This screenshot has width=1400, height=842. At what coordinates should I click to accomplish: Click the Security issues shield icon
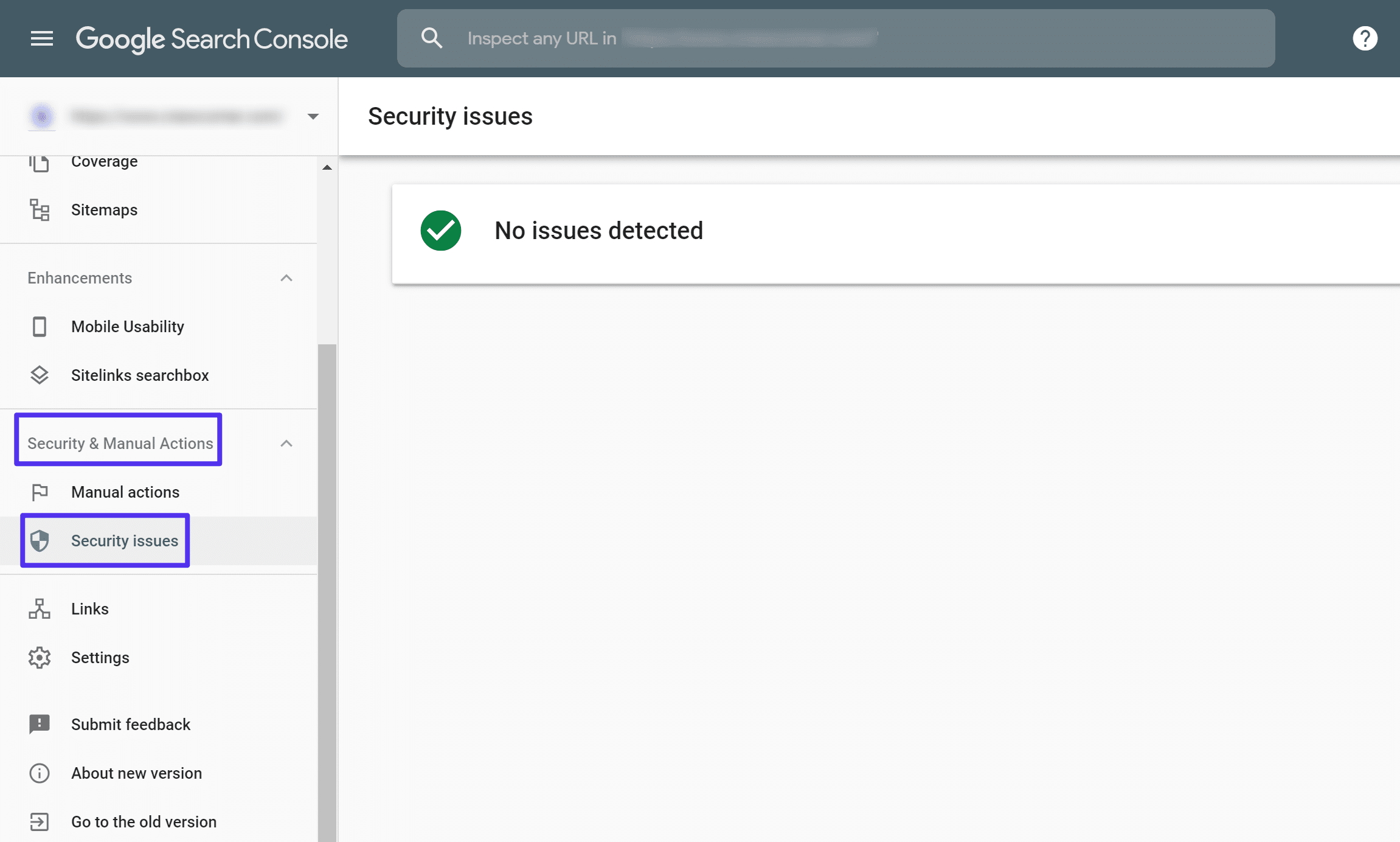click(x=39, y=540)
